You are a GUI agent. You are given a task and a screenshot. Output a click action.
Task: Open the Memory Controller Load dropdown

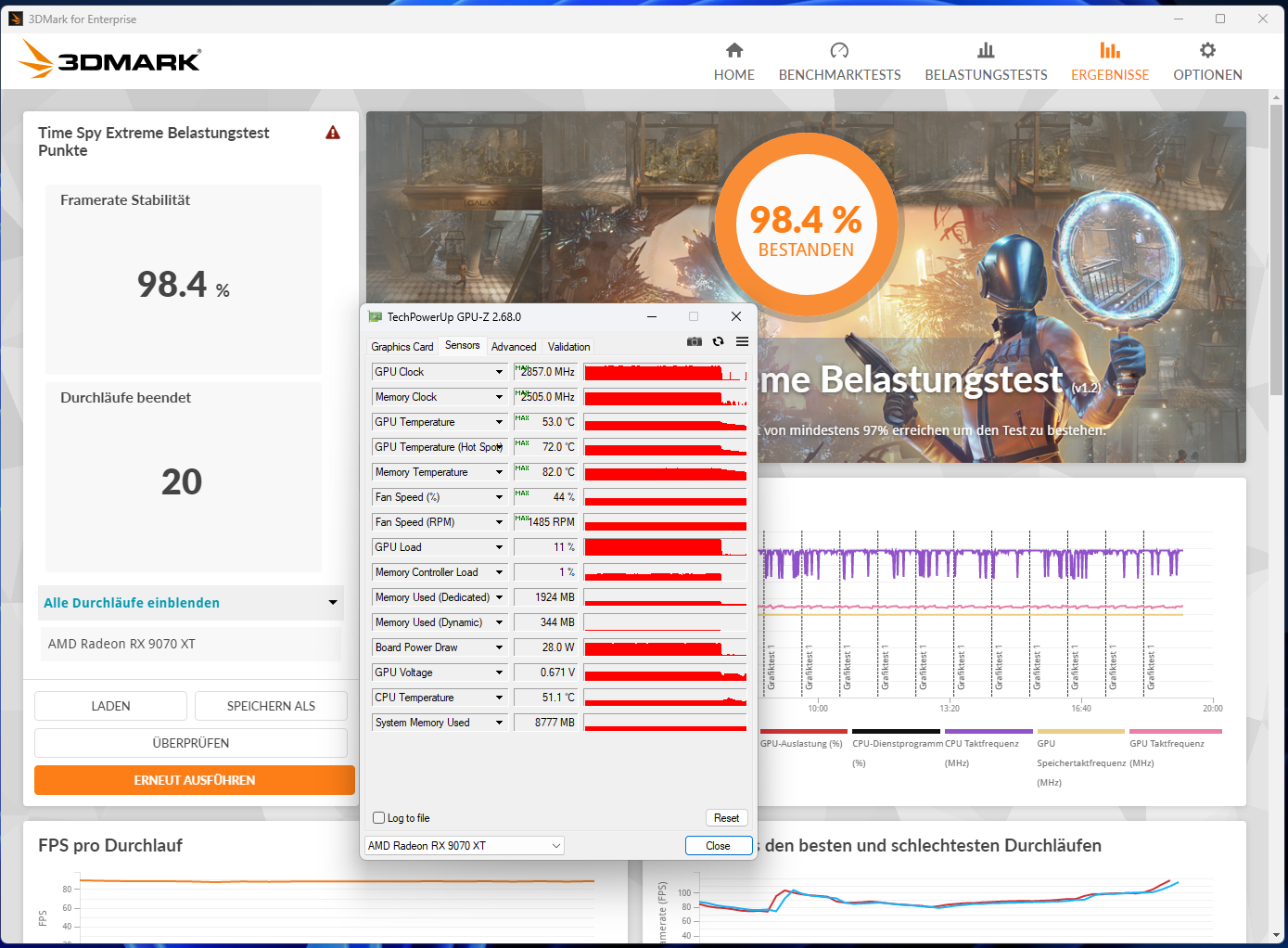pyautogui.click(x=499, y=572)
